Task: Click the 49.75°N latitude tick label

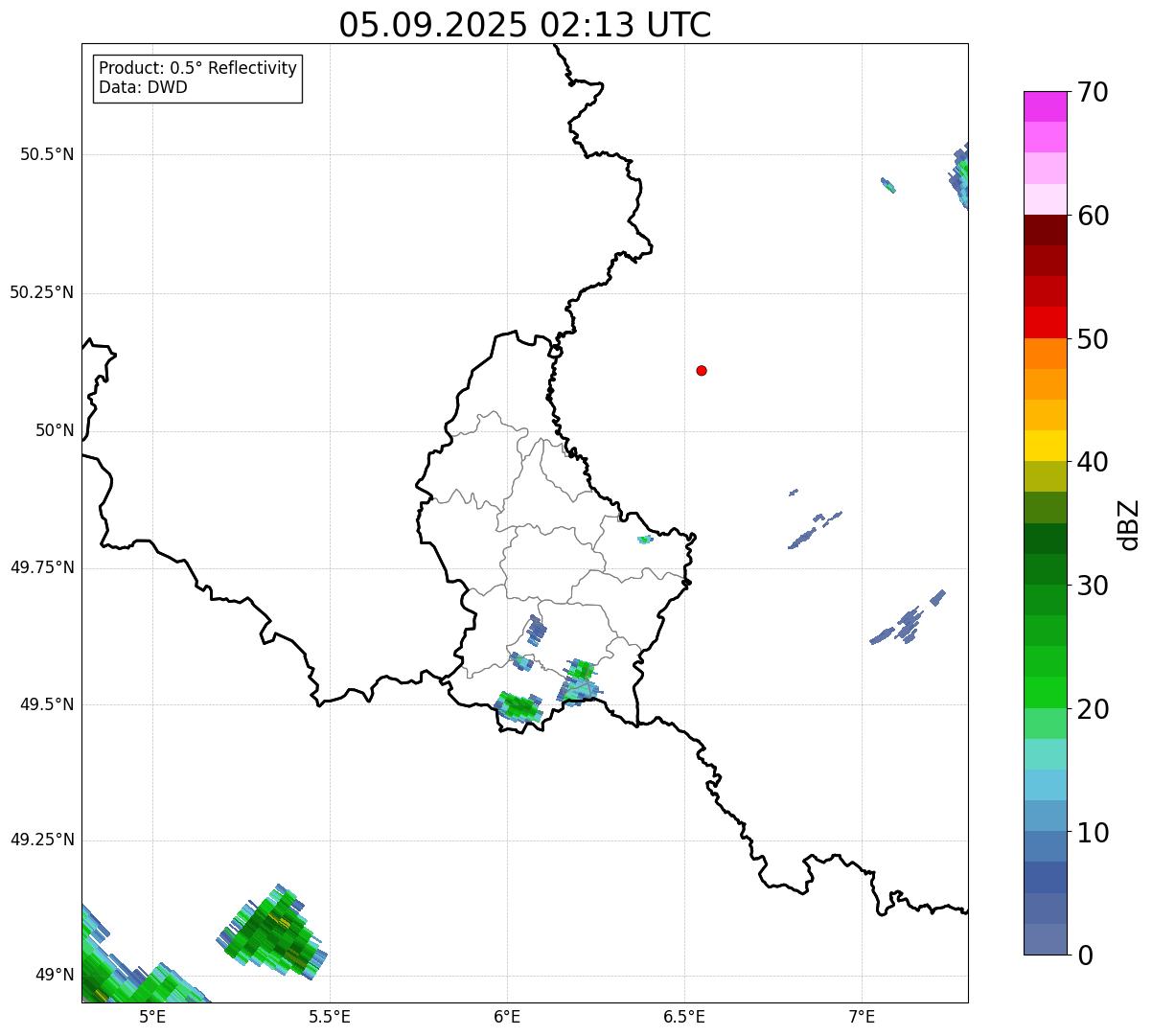Action: pyautogui.click(x=41, y=567)
